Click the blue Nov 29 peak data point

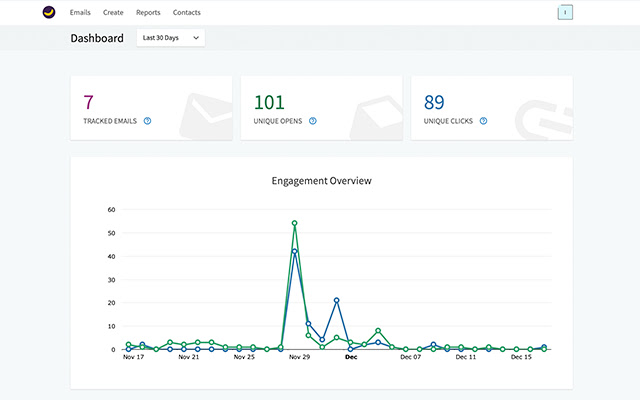[x=294, y=252]
